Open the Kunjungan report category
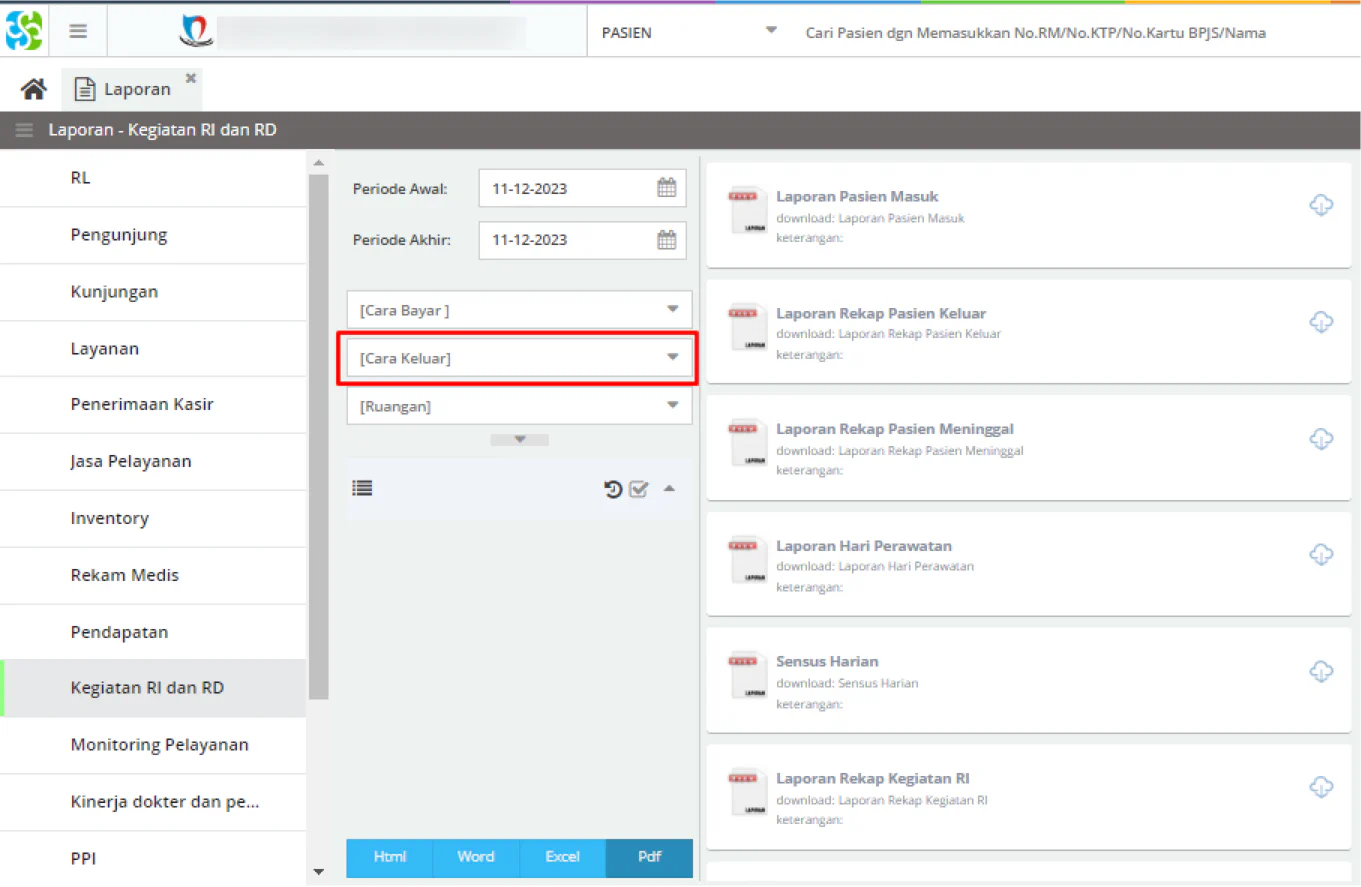 (x=153, y=292)
